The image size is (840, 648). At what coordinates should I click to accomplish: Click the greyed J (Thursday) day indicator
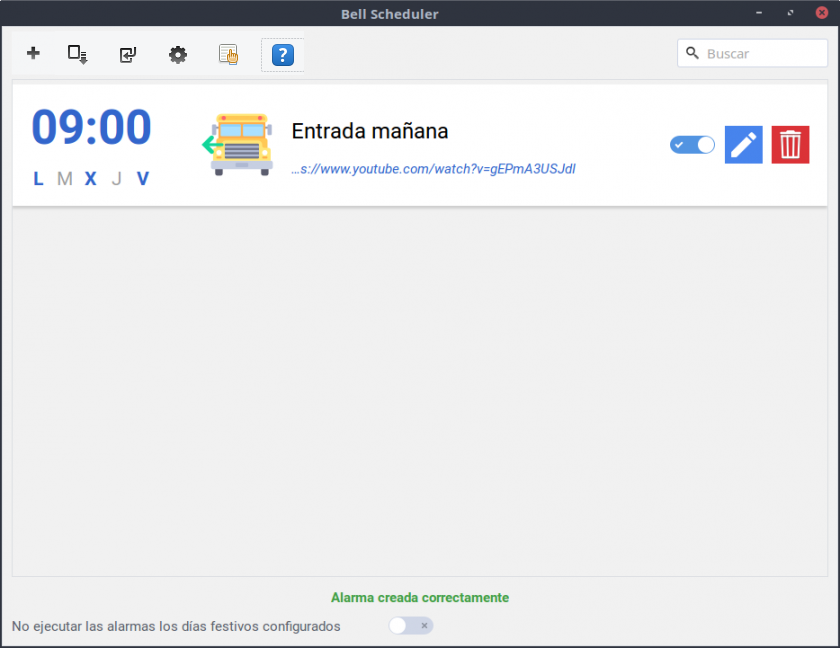pos(116,179)
